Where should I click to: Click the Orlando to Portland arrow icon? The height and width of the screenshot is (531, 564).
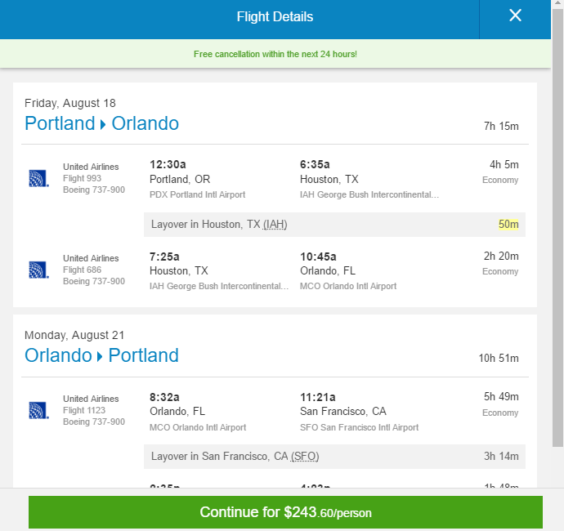tap(100, 357)
